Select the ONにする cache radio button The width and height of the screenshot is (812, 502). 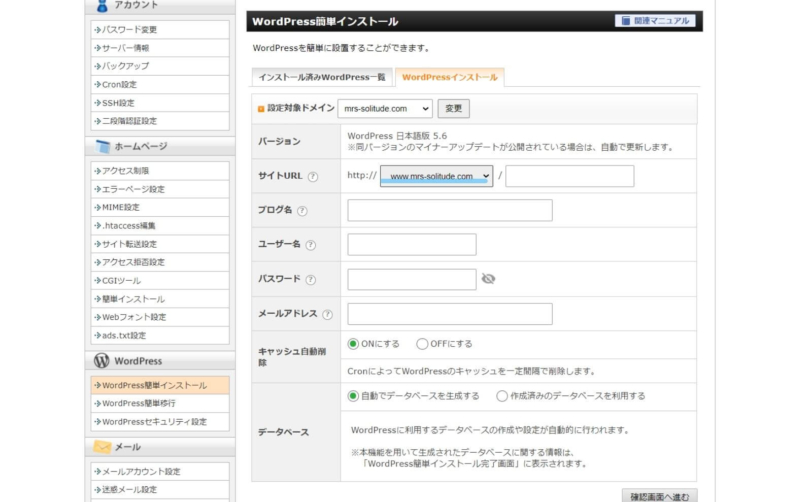(x=353, y=344)
